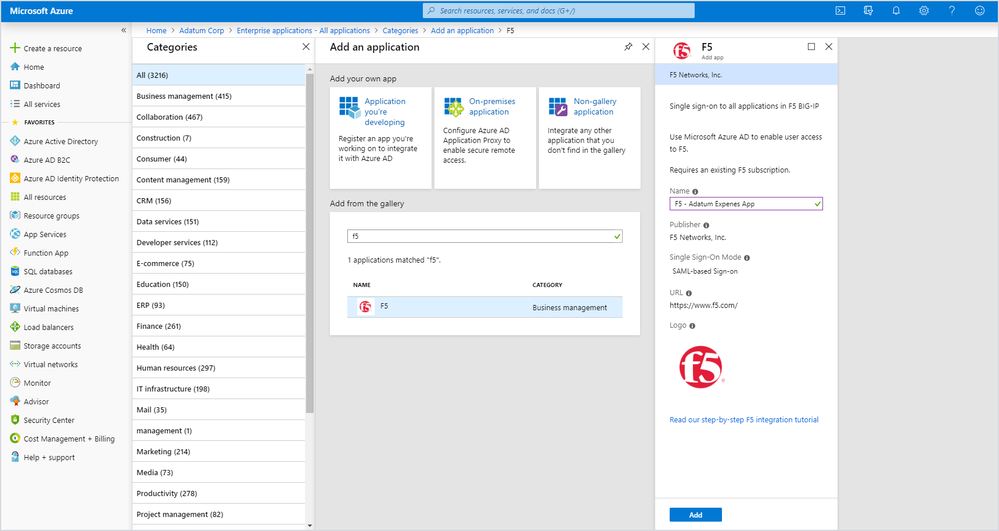
Task: Click Create a resource plus icon
Action: point(15,48)
